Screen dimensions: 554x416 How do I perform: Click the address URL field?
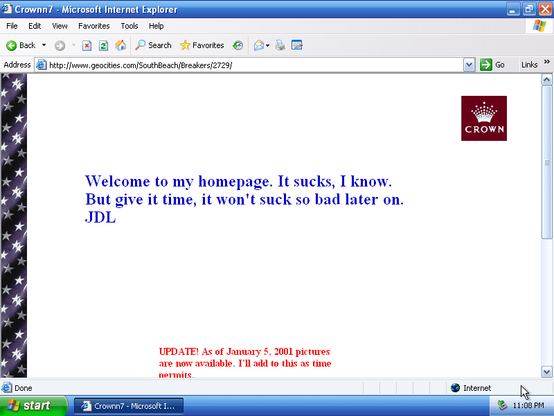255,65
